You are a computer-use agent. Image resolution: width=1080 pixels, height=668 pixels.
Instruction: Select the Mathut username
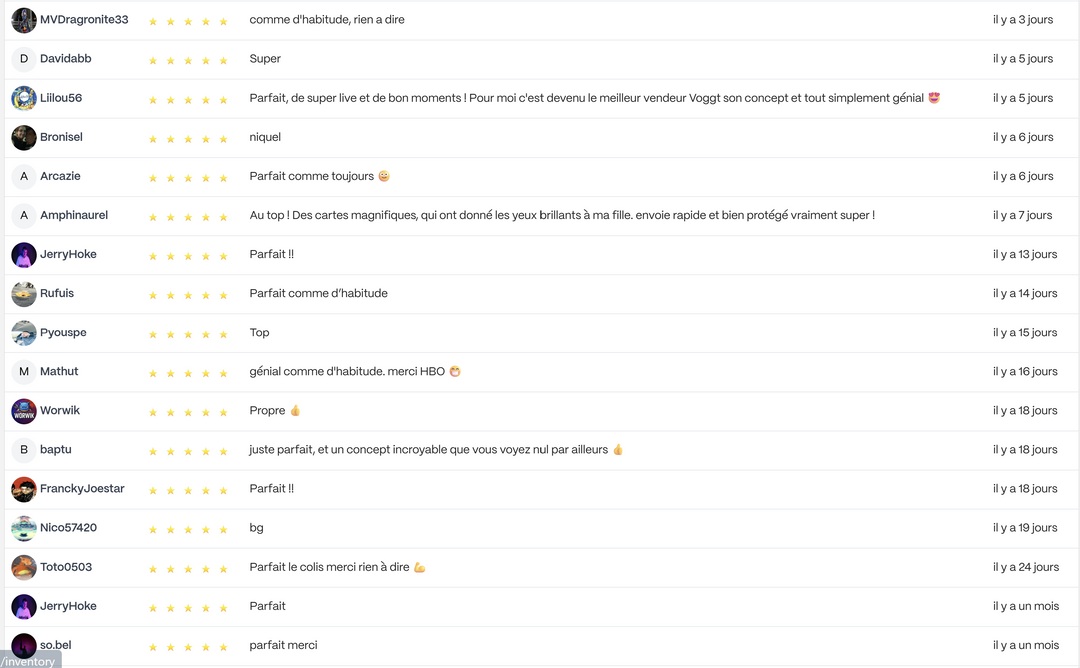59,371
